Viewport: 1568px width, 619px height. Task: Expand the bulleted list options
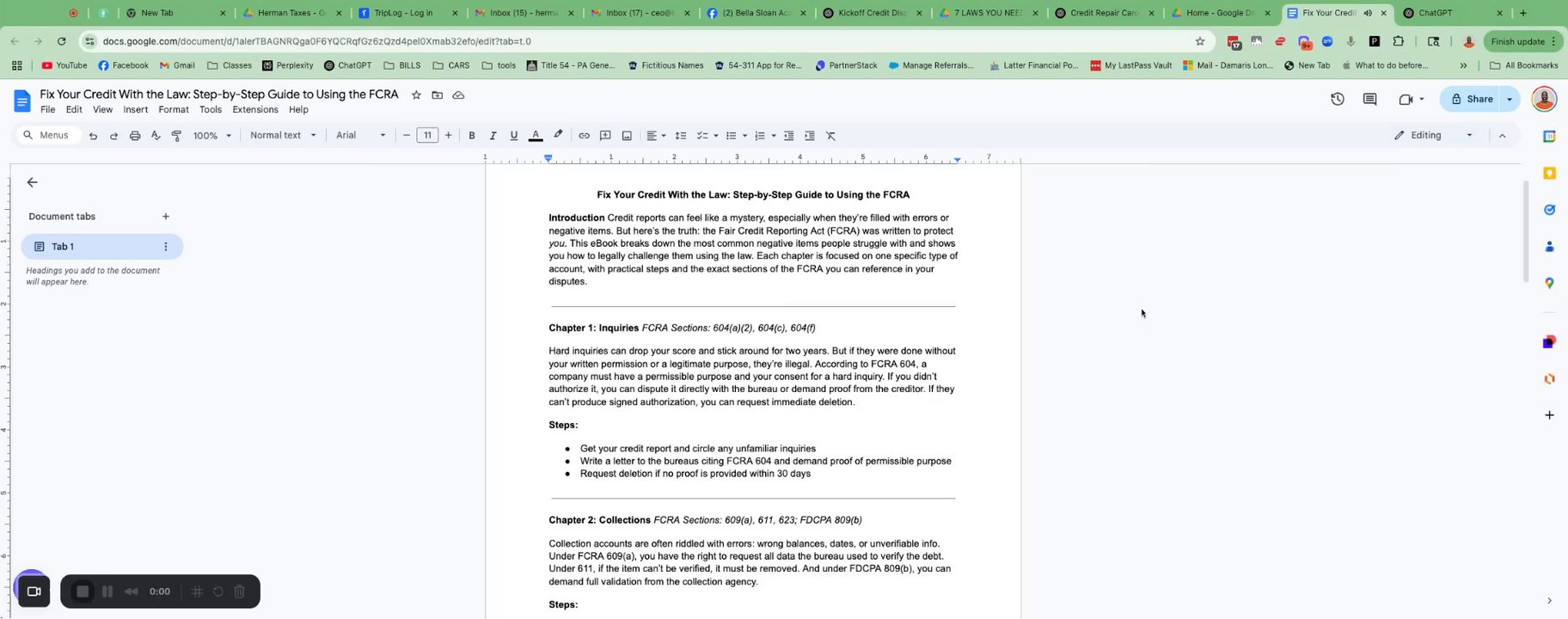click(x=744, y=136)
